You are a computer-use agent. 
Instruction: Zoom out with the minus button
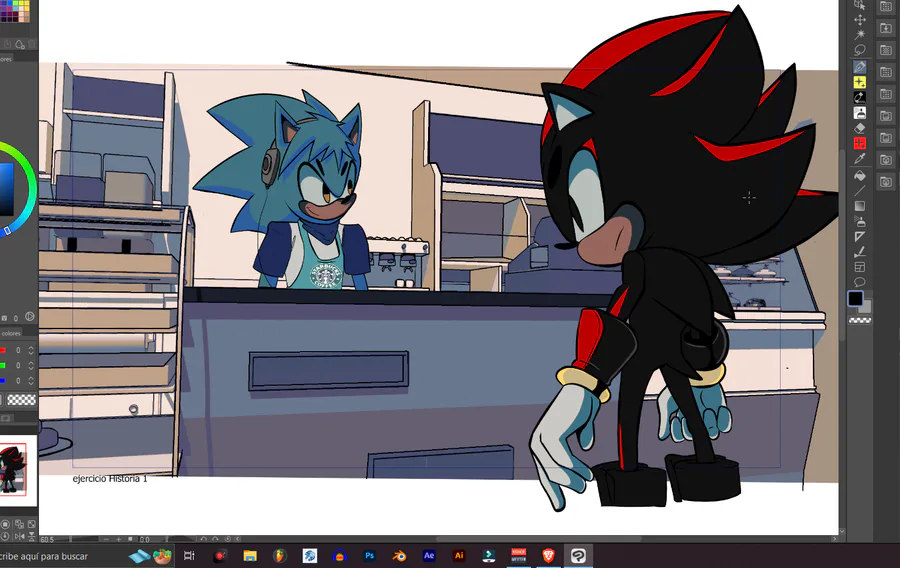(x=106, y=539)
